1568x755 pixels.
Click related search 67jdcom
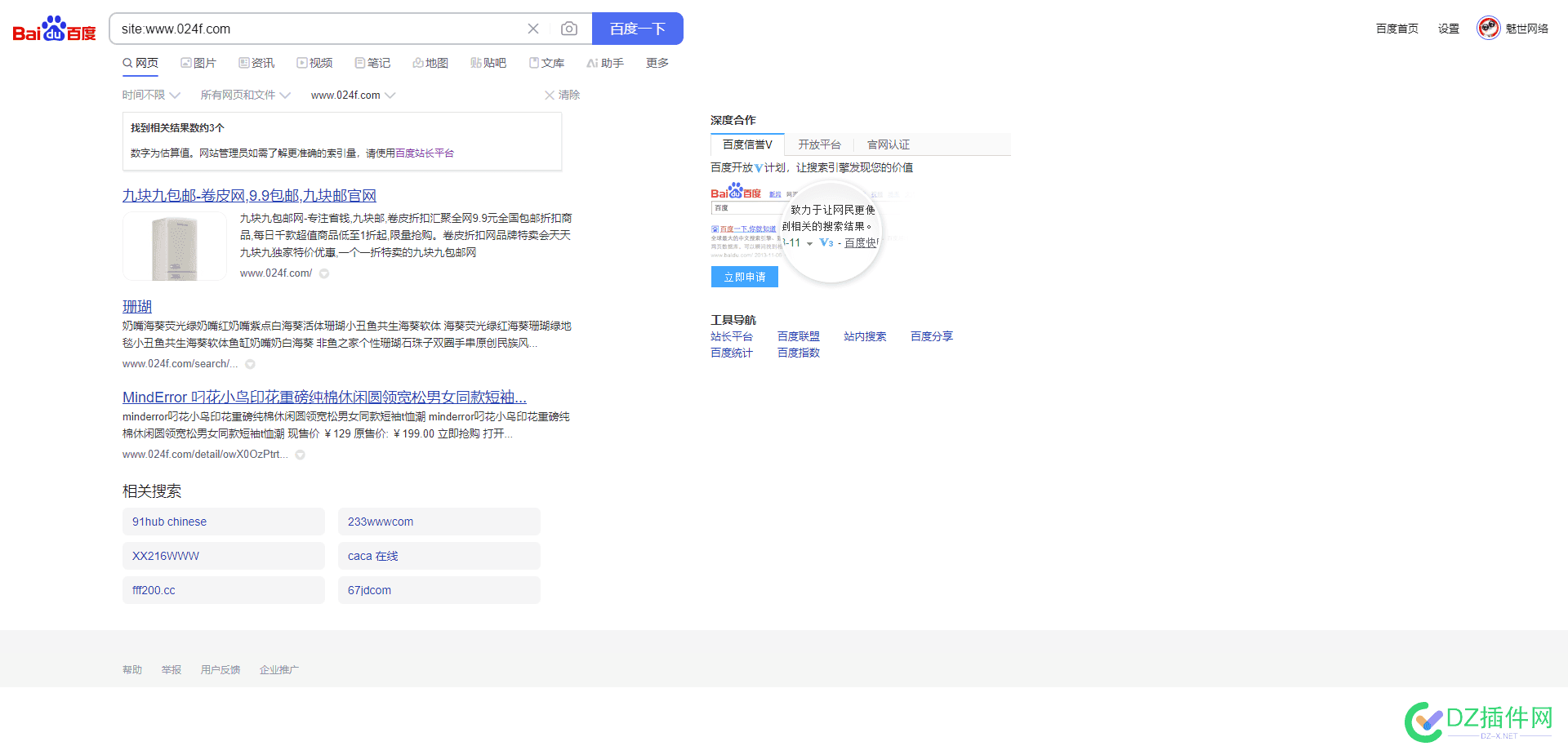tap(439, 590)
